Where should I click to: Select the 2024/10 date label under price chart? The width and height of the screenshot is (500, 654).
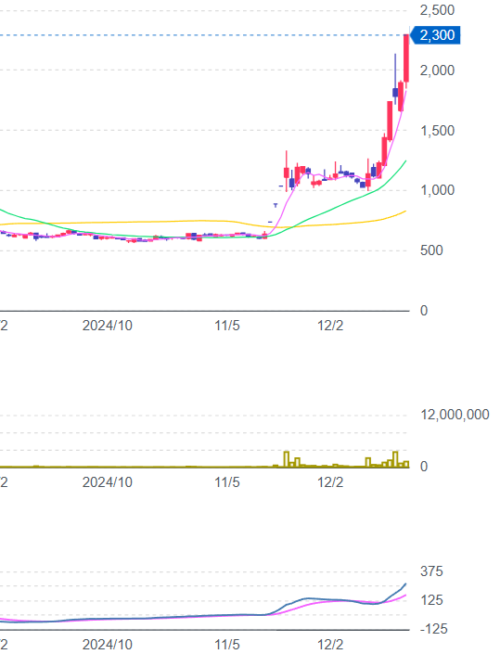[107, 325]
